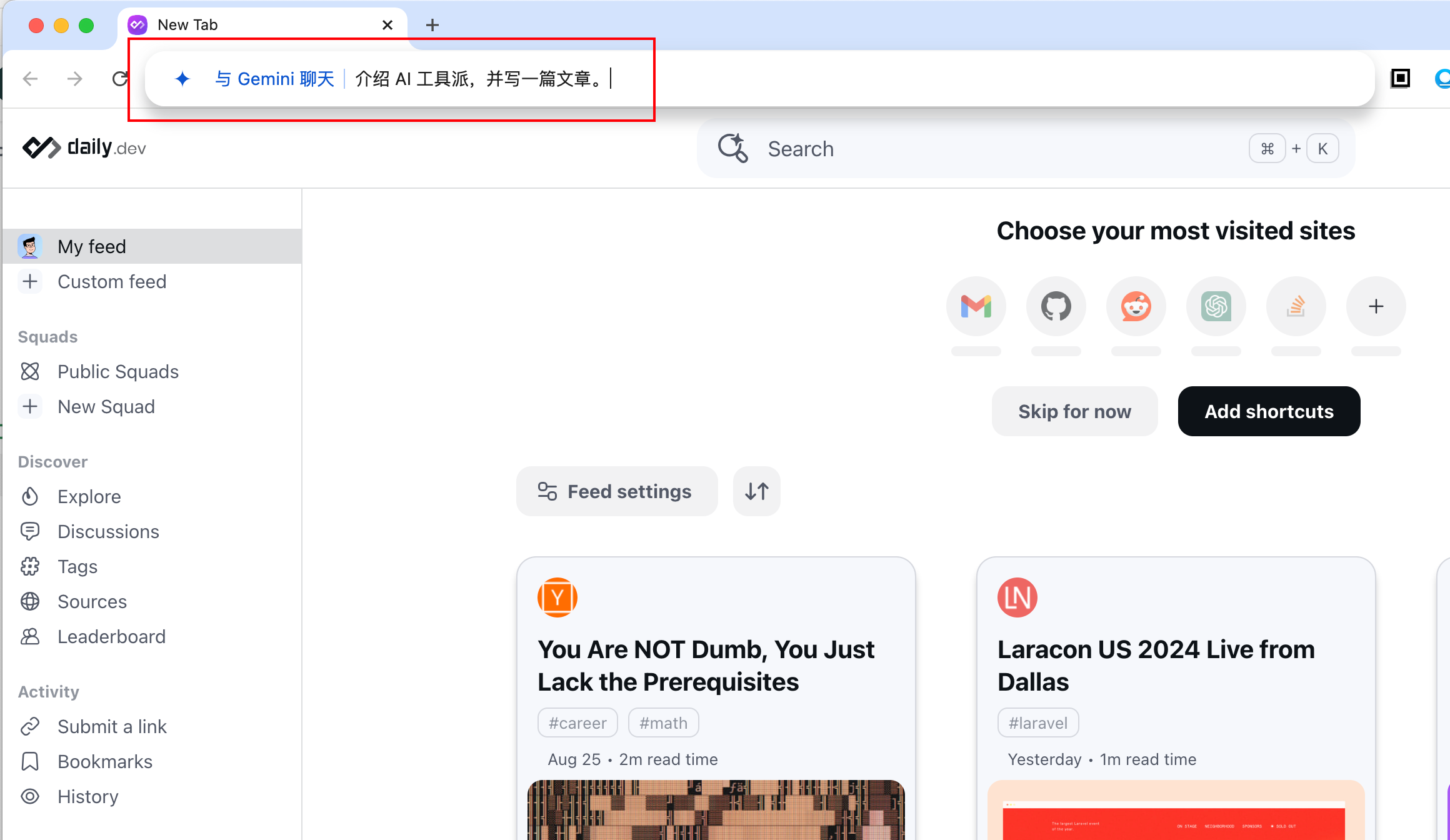Open a new browser tab
1450x840 pixels.
click(432, 25)
